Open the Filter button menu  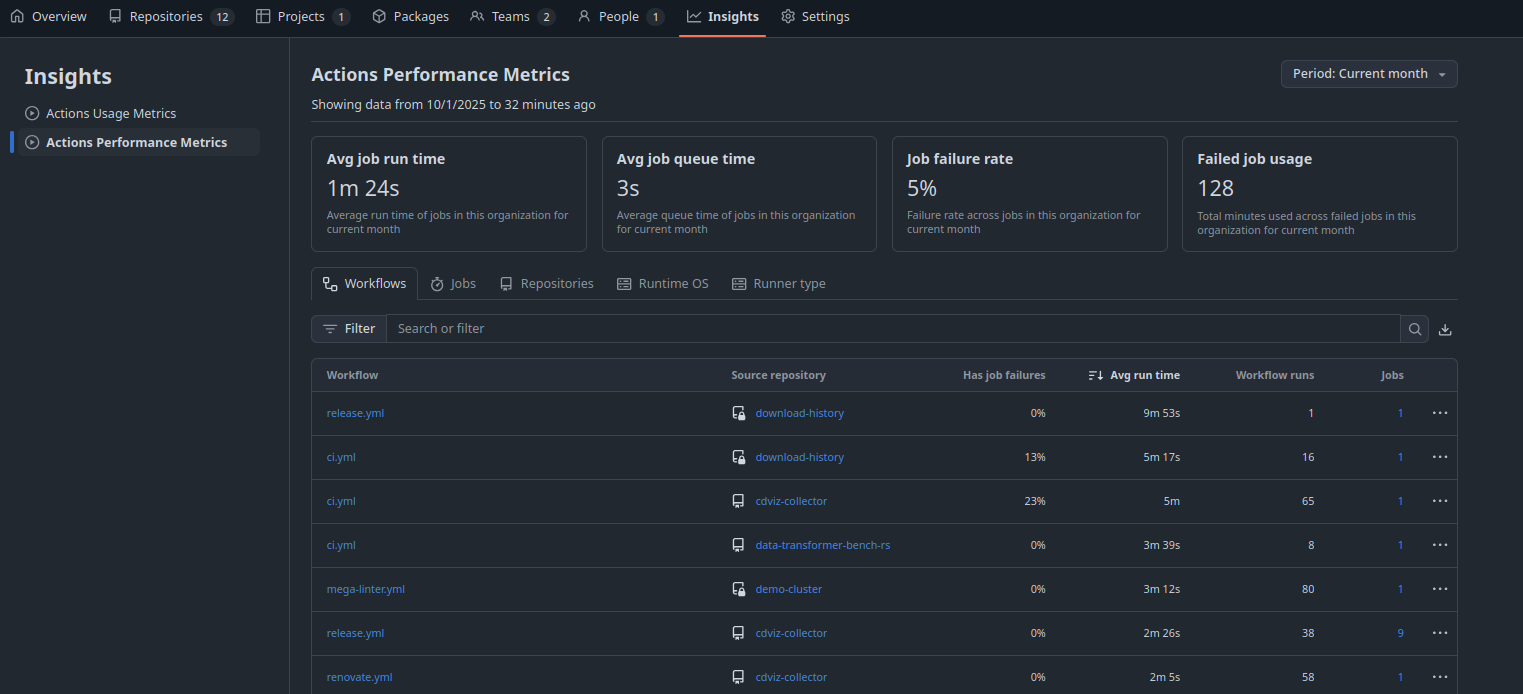(x=349, y=329)
